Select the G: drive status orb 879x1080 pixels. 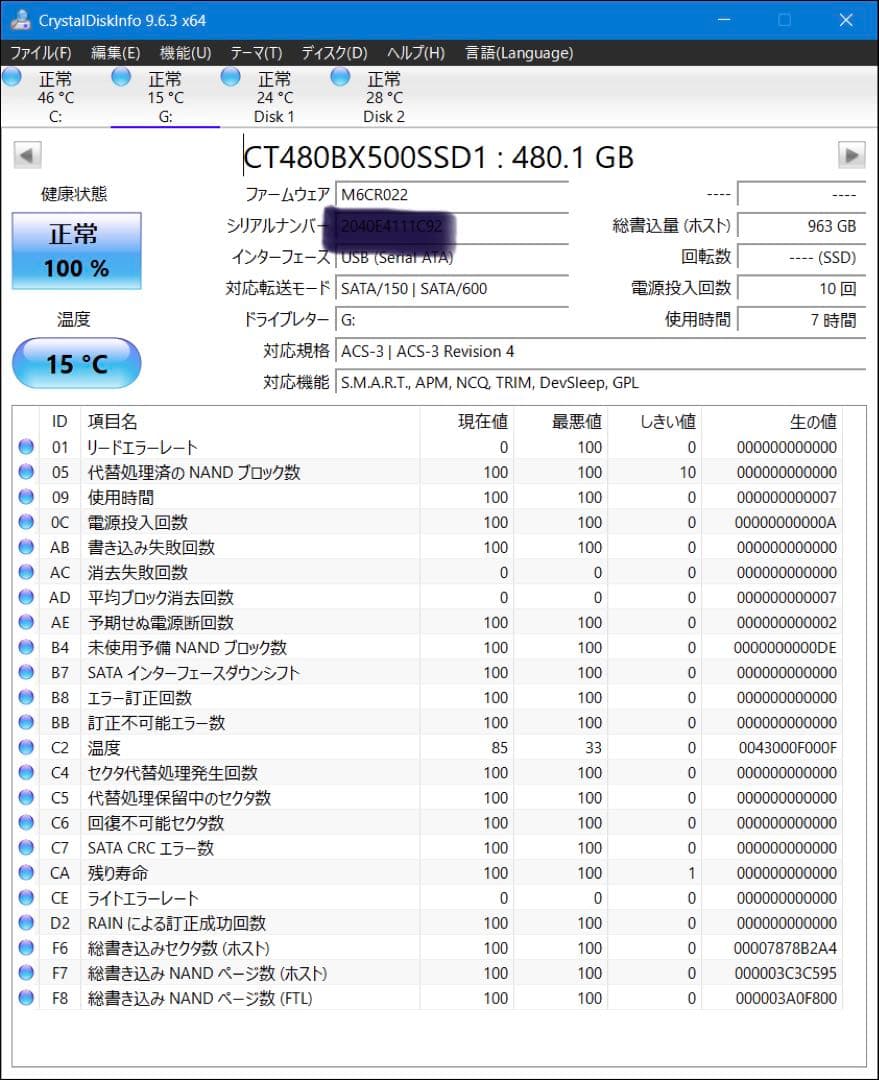click(121, 77)
